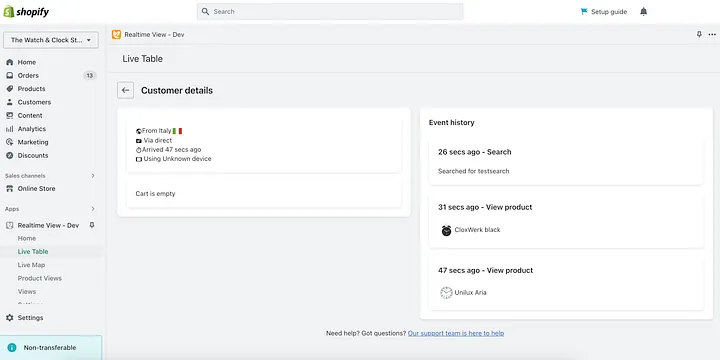Select Live Table subpage
Viewport: 720px width, 360px height.
pyautogui.click(x=33, y=251)
